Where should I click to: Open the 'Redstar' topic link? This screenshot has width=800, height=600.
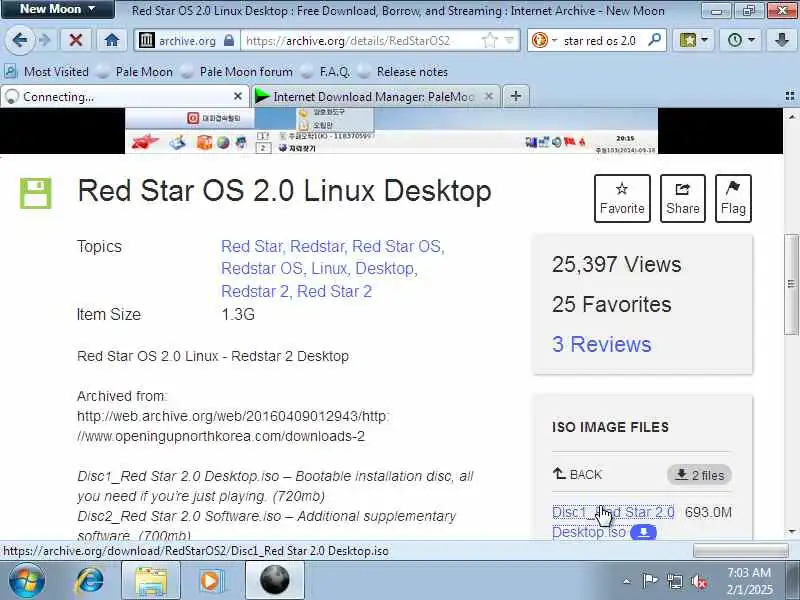coord(318,246)
